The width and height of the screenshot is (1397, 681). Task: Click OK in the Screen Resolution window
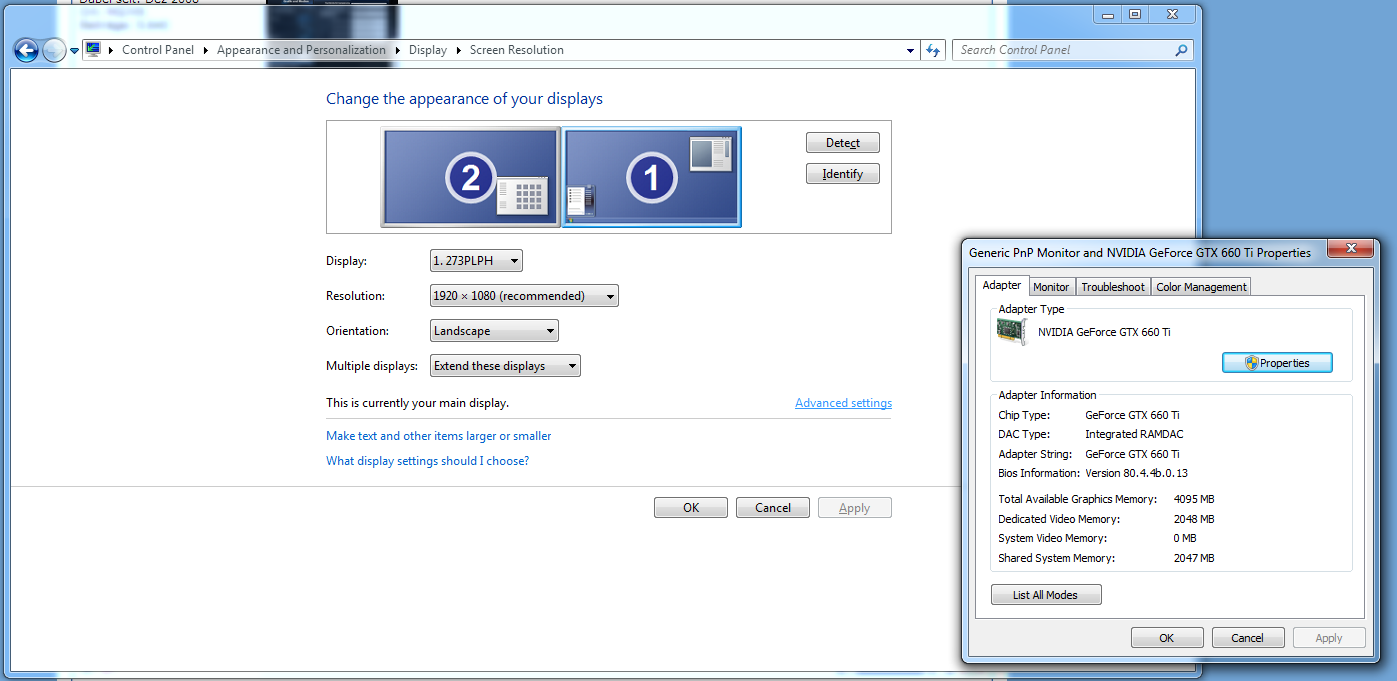pos(691,508)
